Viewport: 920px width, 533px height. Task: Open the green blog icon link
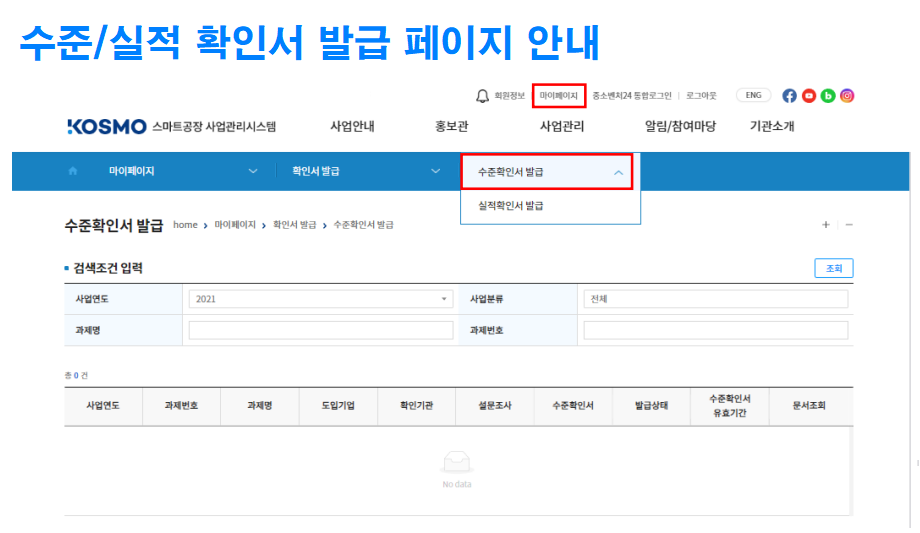828,96
